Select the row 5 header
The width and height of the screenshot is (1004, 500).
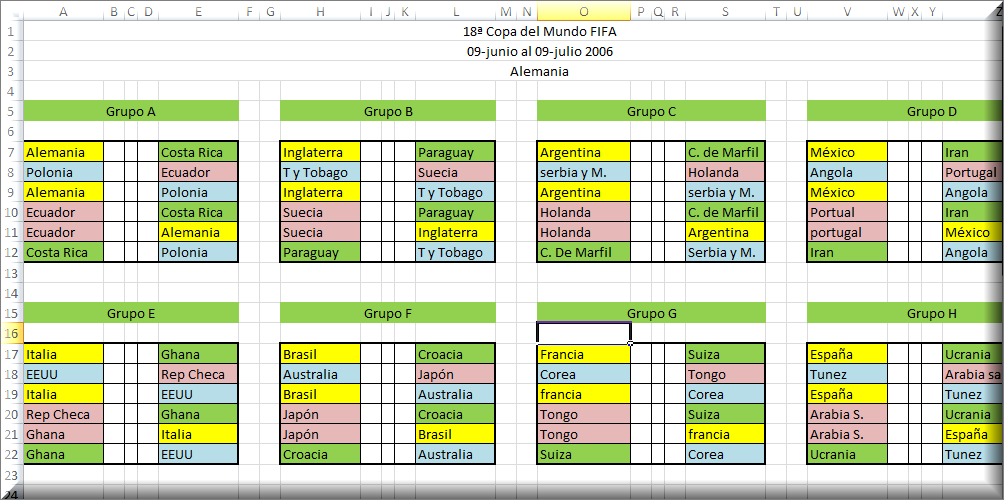[x=11, y=111]
